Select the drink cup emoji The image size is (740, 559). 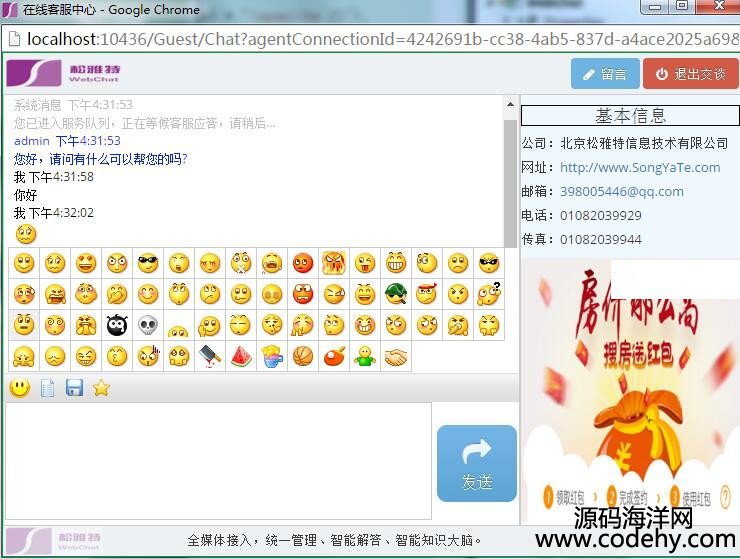click(x=272, y=357)
